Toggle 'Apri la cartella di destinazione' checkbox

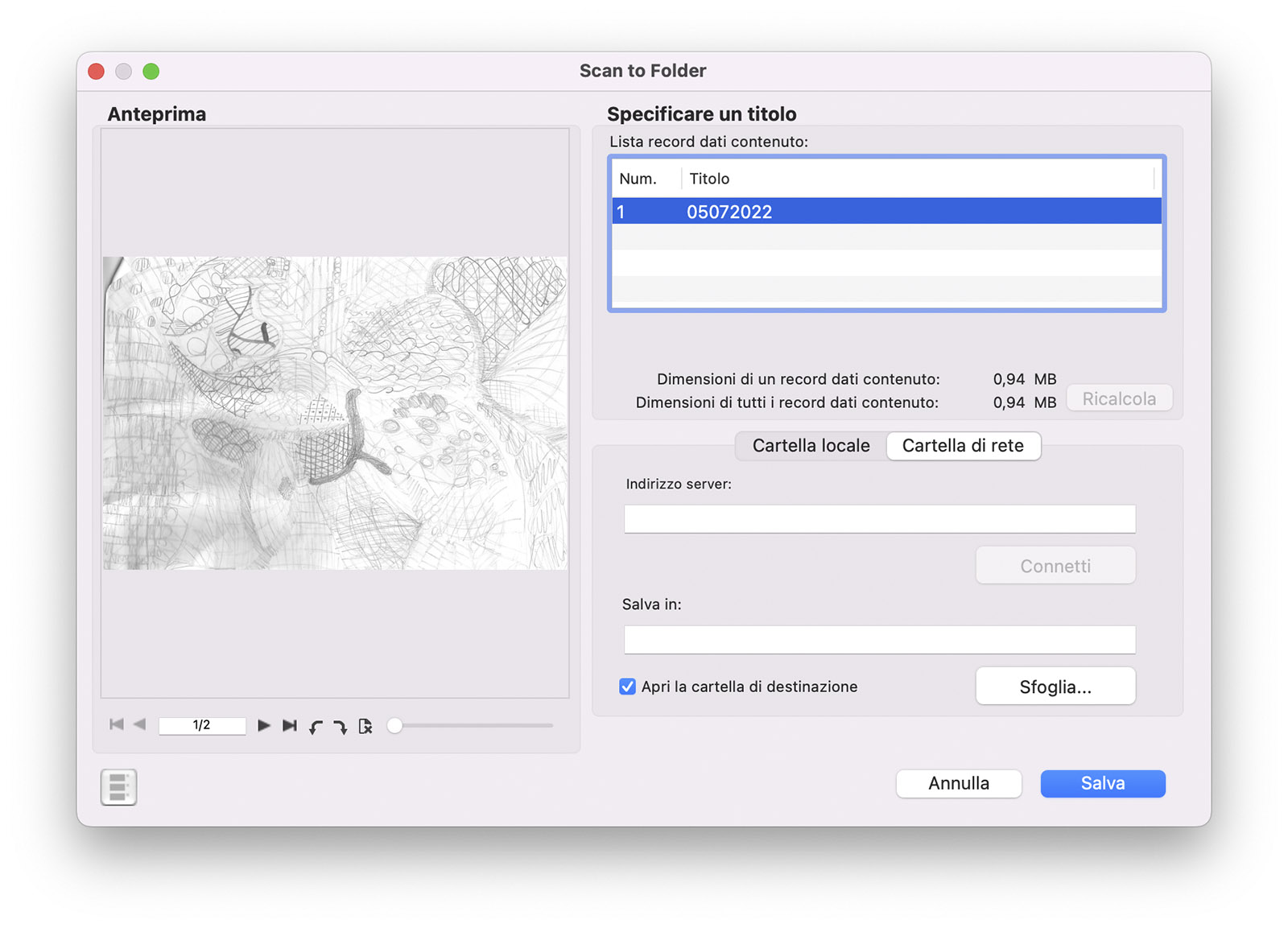pos(627,687)
